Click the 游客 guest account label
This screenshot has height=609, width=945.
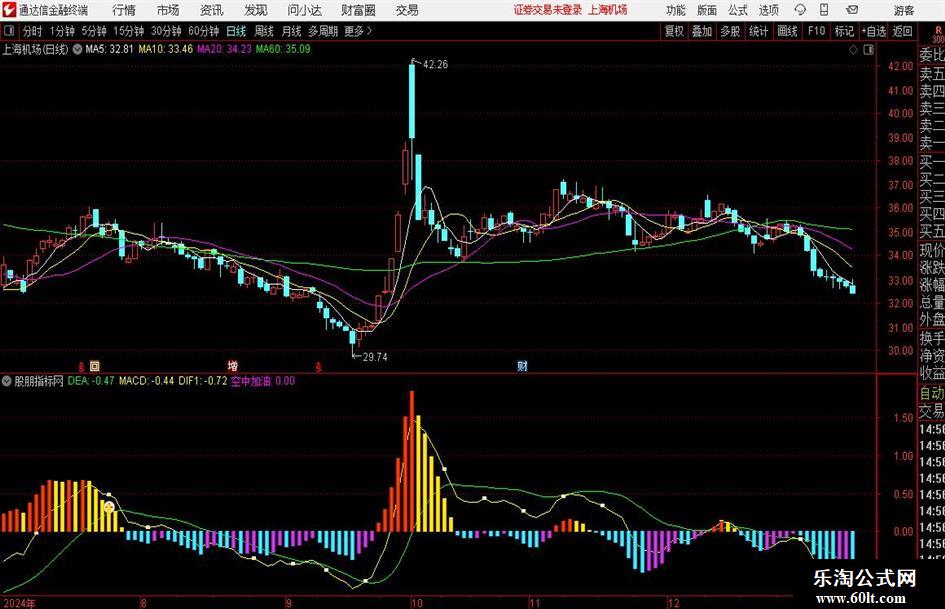click(903, 10)
